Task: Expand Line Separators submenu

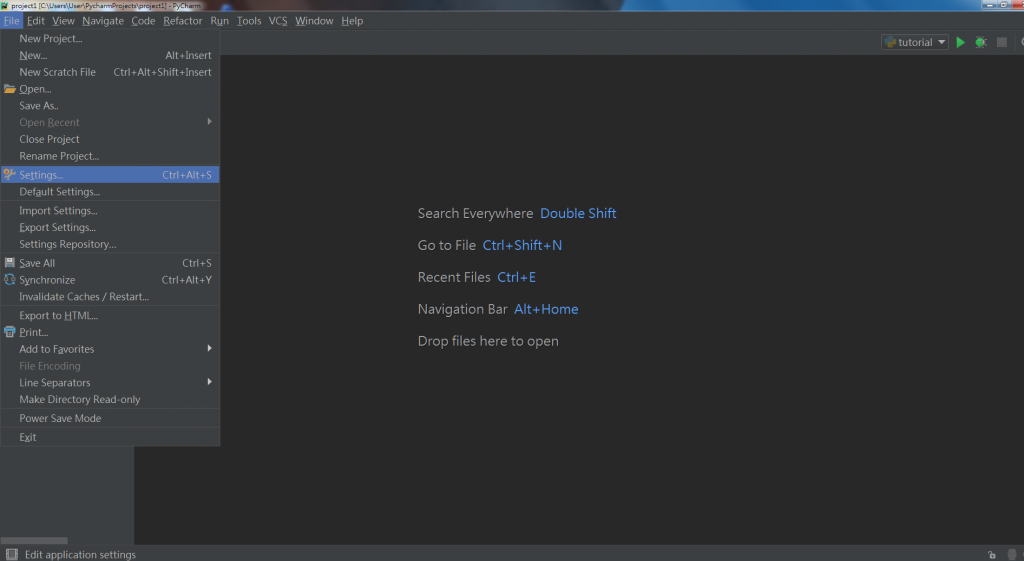Action: coord(110,383)
